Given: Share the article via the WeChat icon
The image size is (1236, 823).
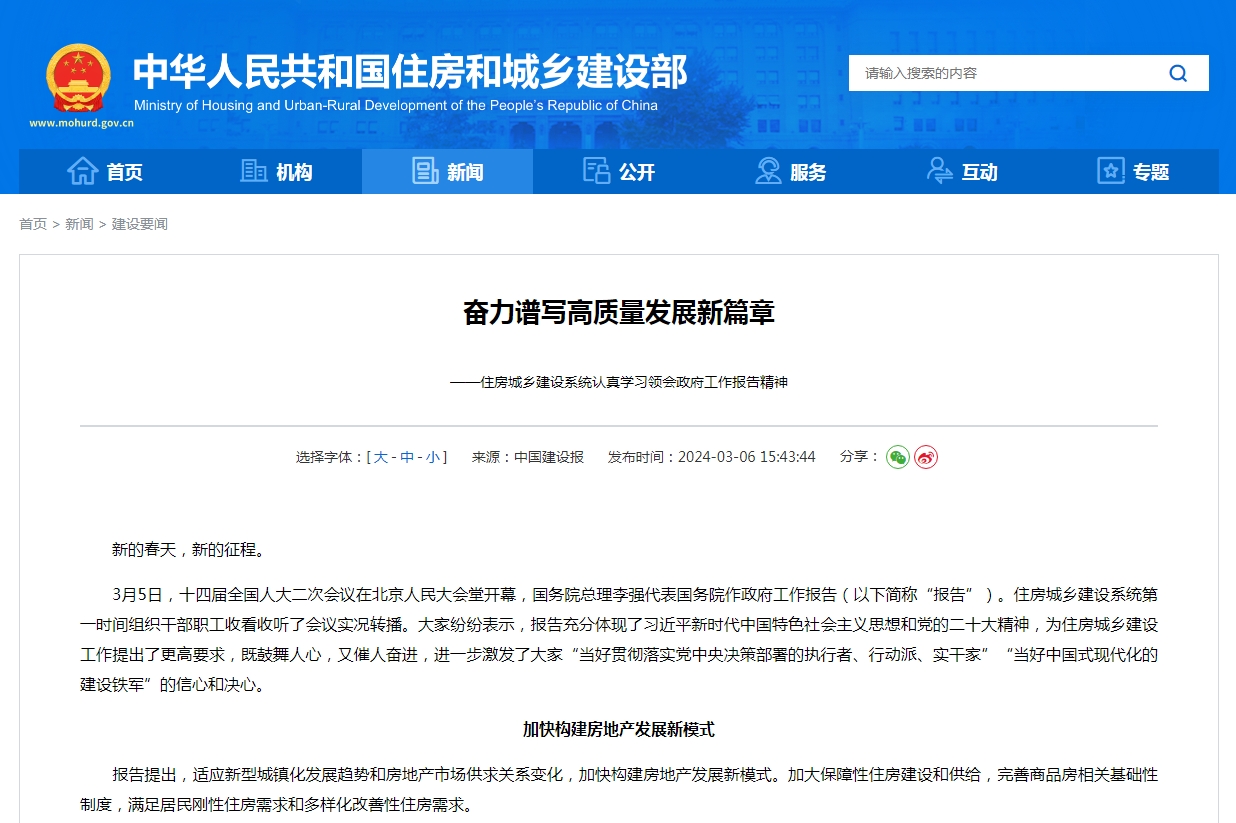Looking at the screenshot, I should point(898,457).
